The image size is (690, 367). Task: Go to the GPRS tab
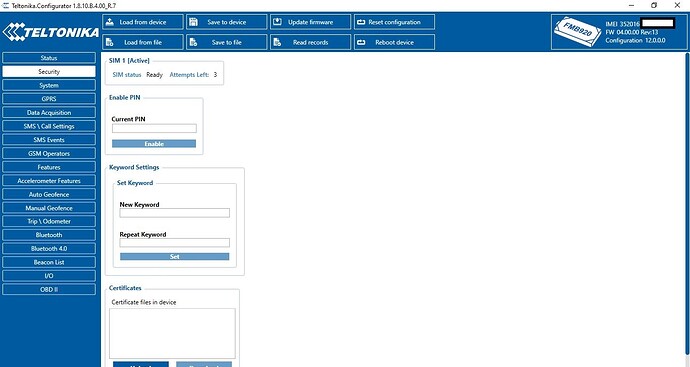(x=49, y=99)
